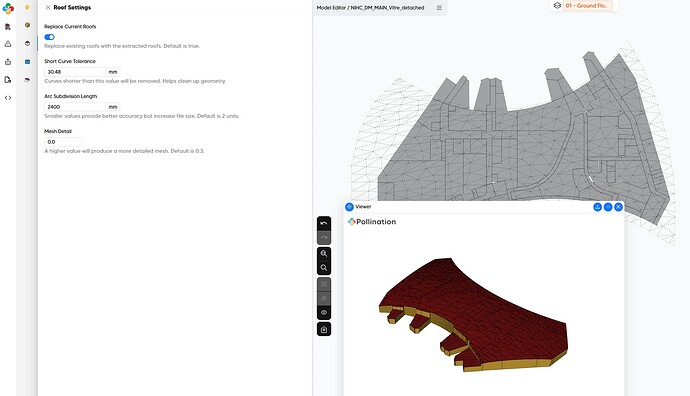Click the 'Roof Settings' panel title
The width and height of the screenshot is (690, 396).
coord(72,7)
